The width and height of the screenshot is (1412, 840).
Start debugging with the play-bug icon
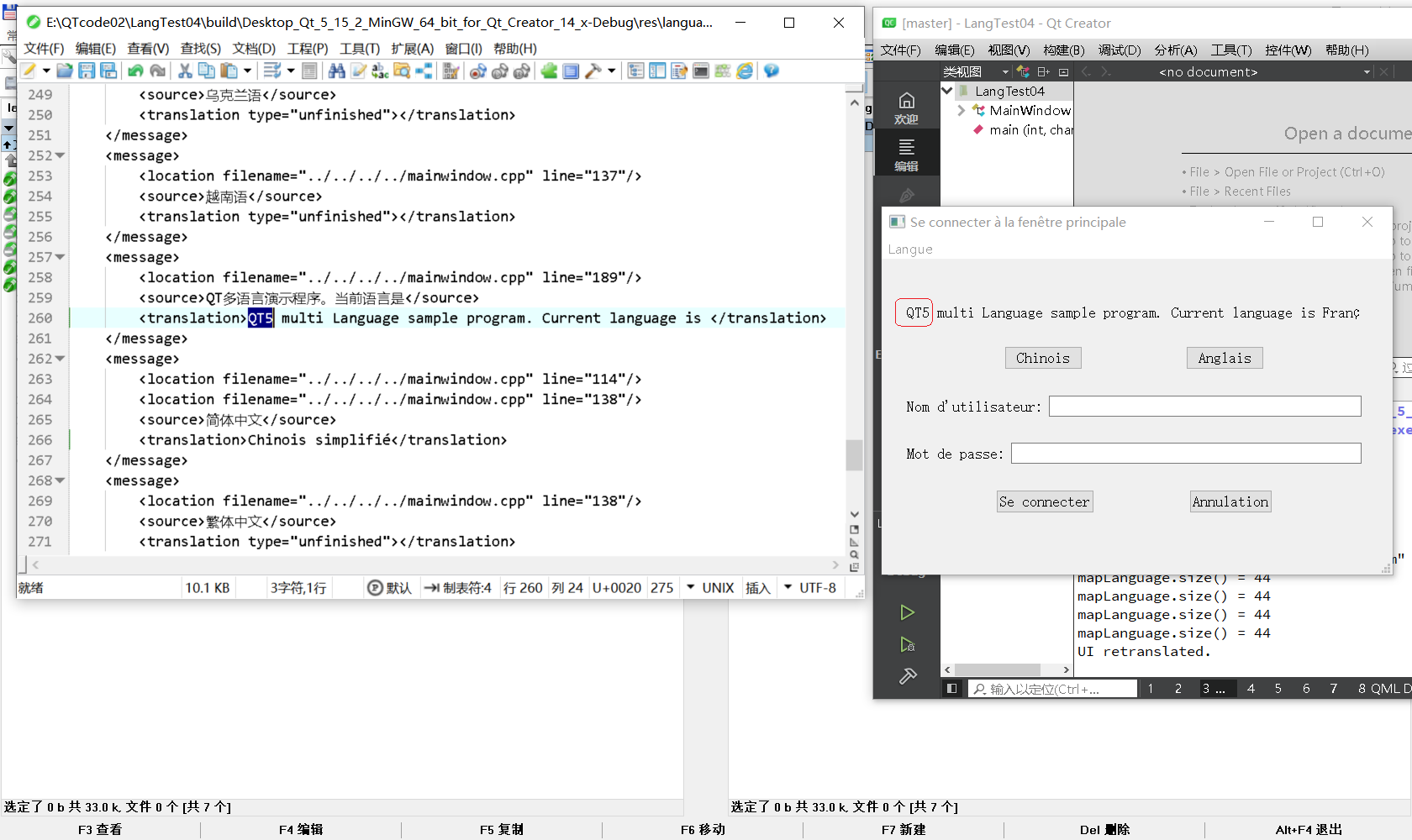tap(907, 644)
